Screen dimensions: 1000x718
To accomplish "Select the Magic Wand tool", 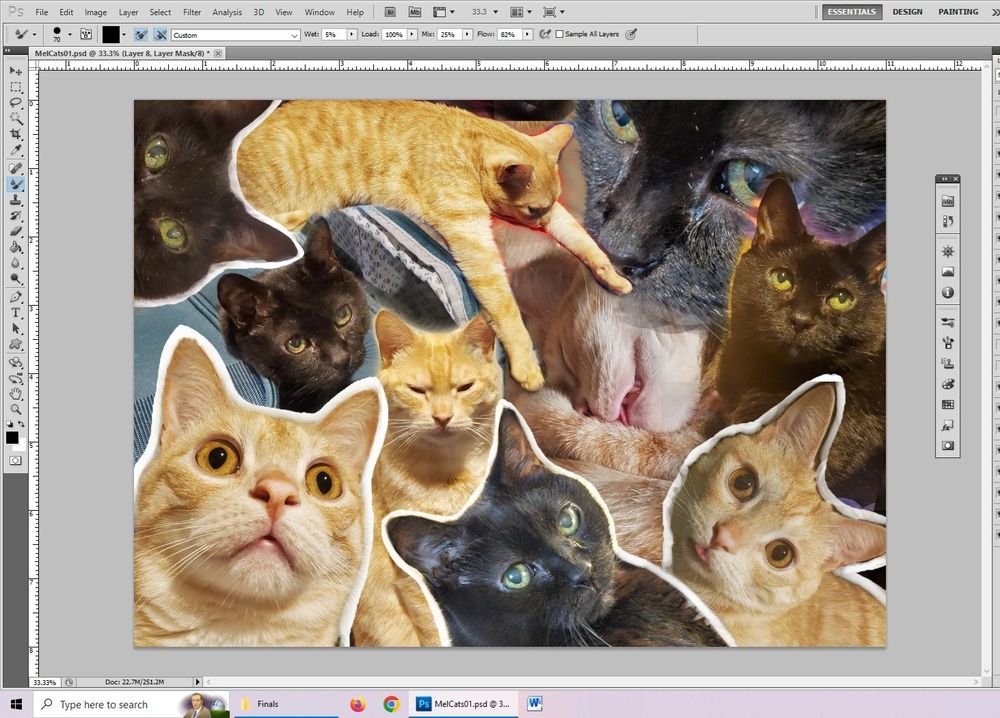I will click(15, 119).
